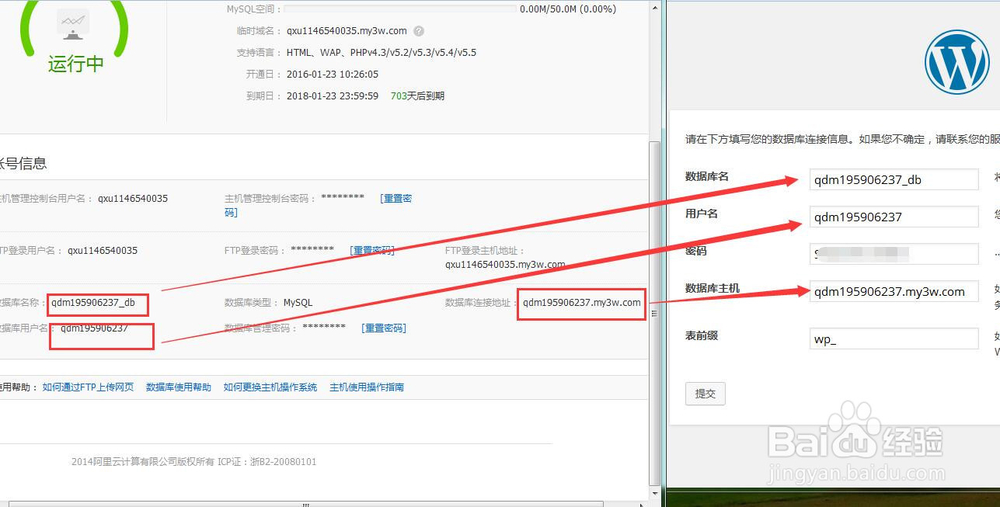
Task: Click FTP login username qxu1146540035
Action: [x=103, y=251]
